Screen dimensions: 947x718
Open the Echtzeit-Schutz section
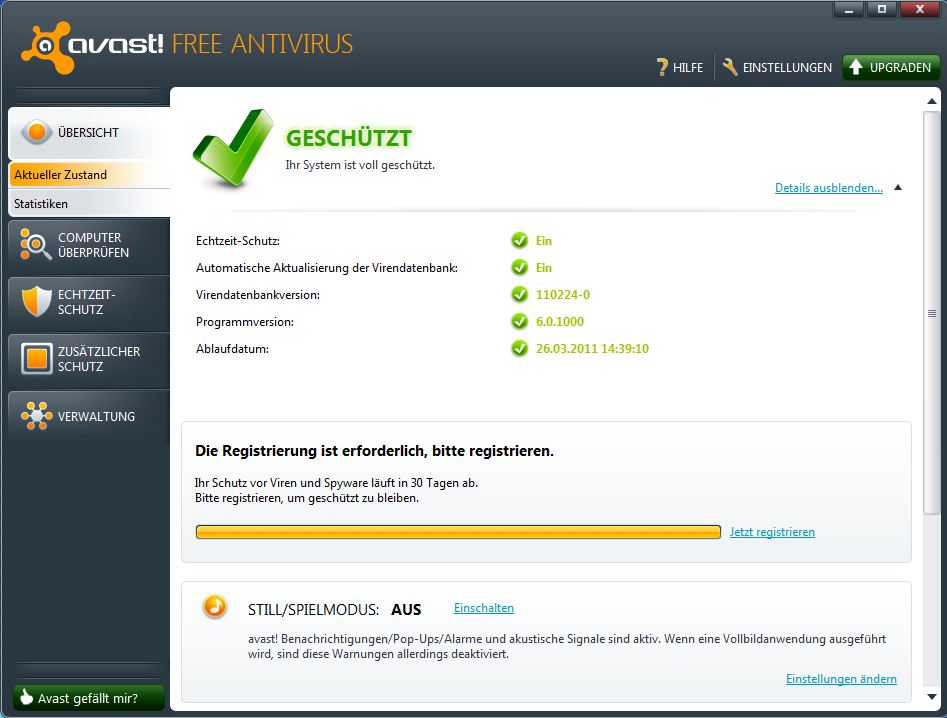[89, 302]
